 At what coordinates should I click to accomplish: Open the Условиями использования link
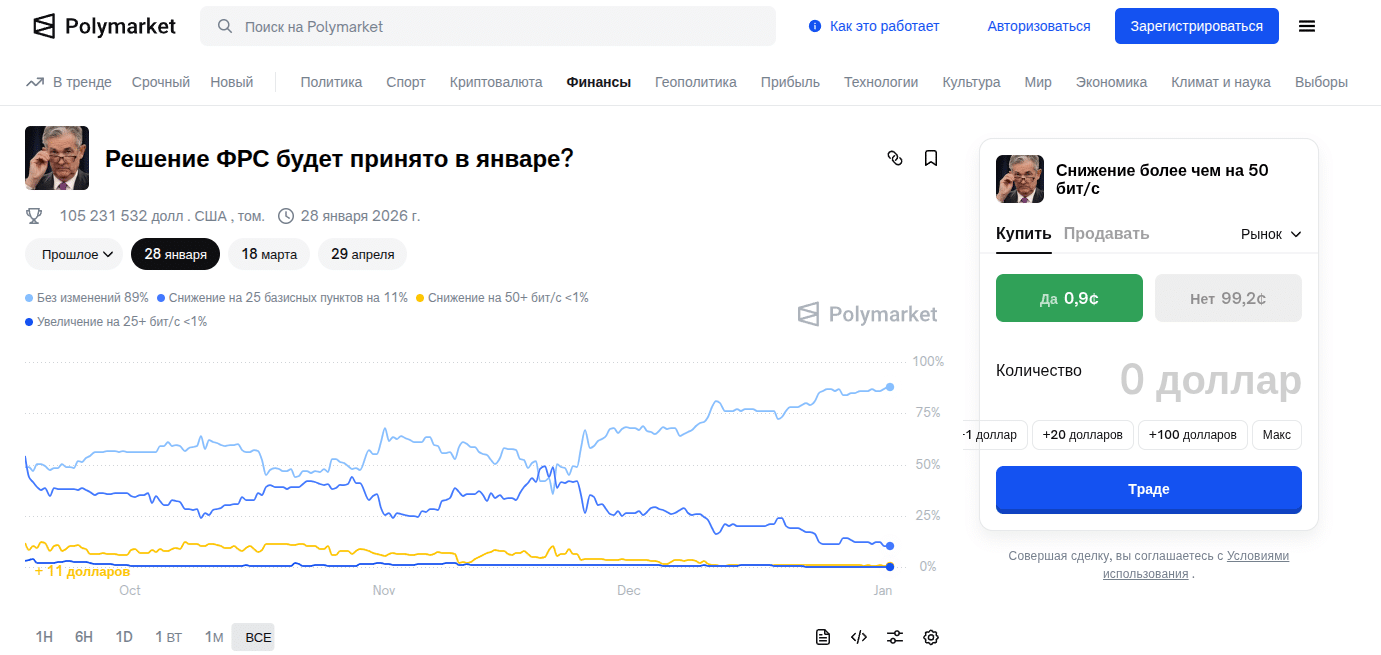pyautogui.click(x=1194, y=565)
